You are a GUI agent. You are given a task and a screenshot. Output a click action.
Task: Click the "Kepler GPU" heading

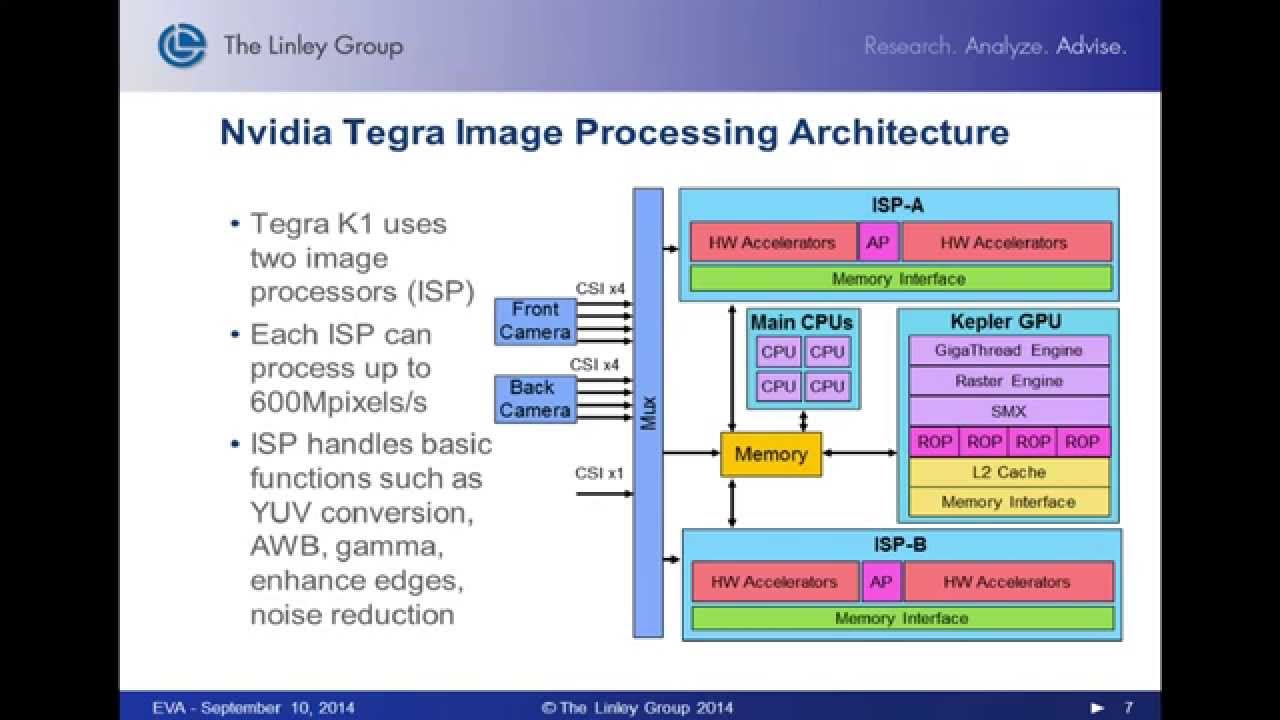tap(1007, 322)
